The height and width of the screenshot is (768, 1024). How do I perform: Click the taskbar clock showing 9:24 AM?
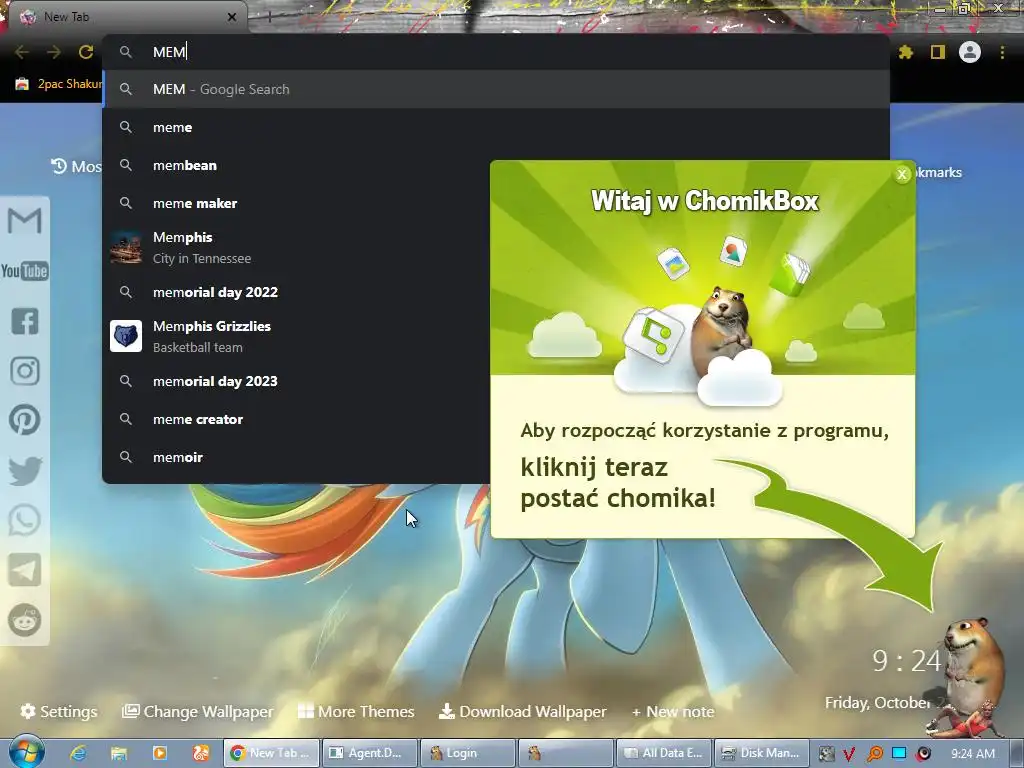(x=973, y=754)
